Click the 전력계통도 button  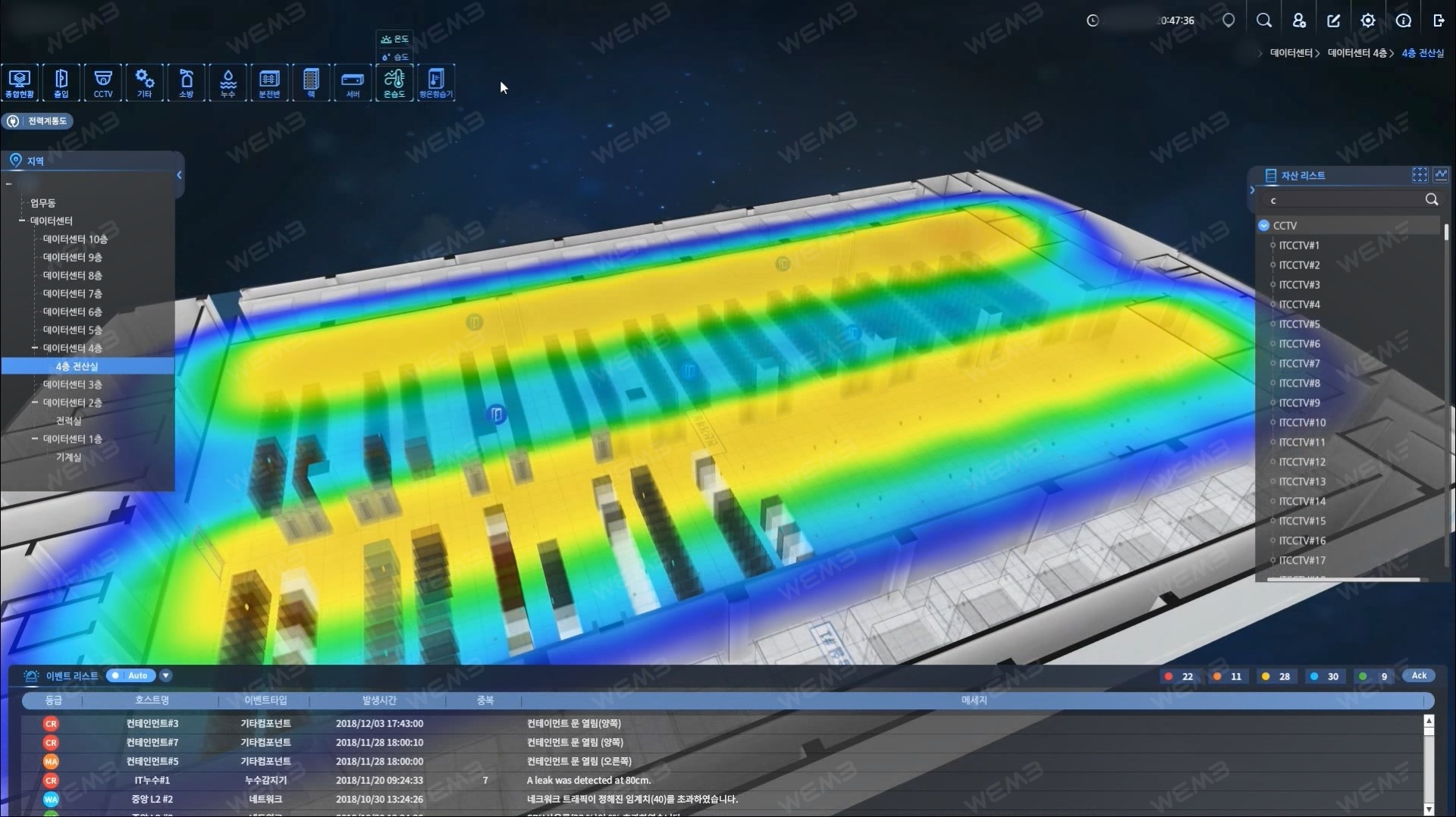38,121
